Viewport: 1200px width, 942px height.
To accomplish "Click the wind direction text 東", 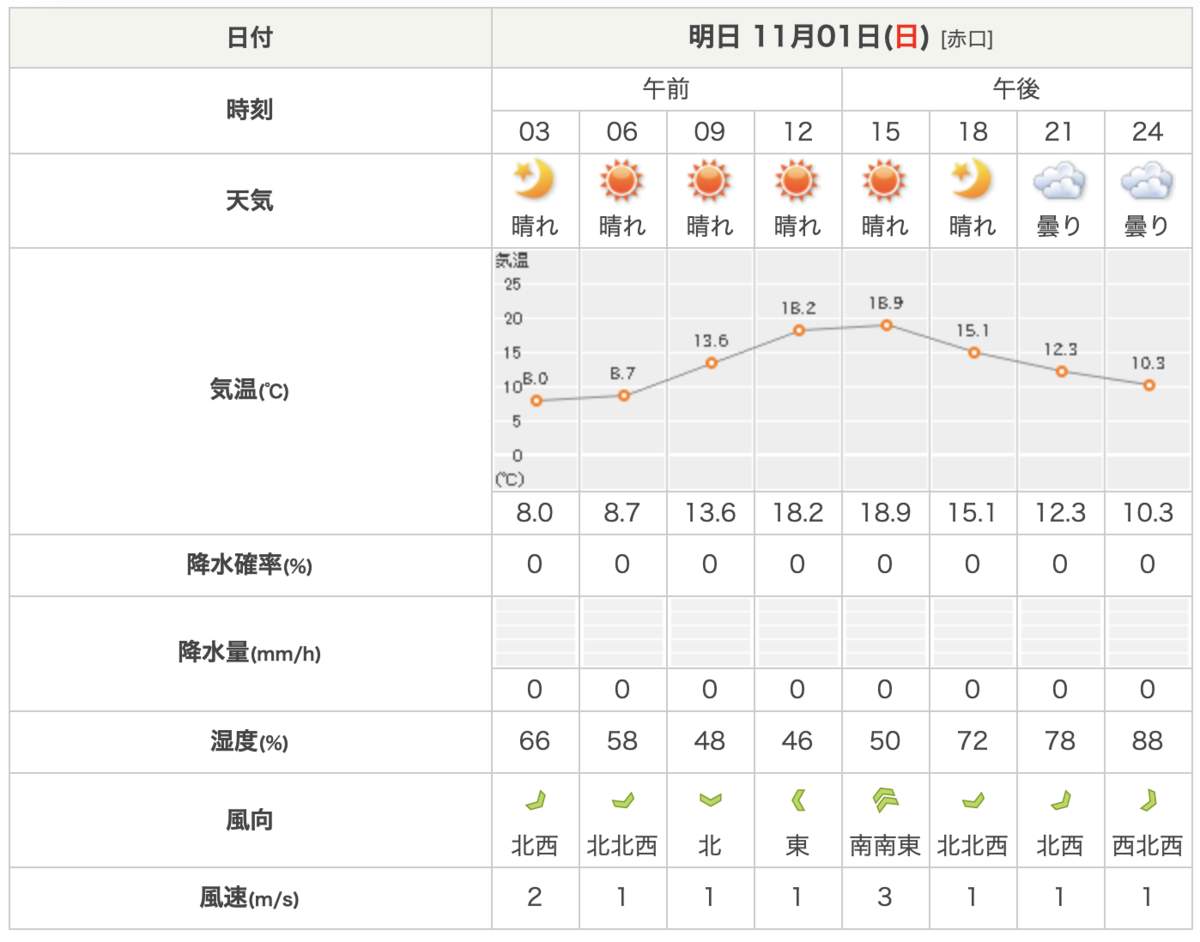I will [797, 847].
